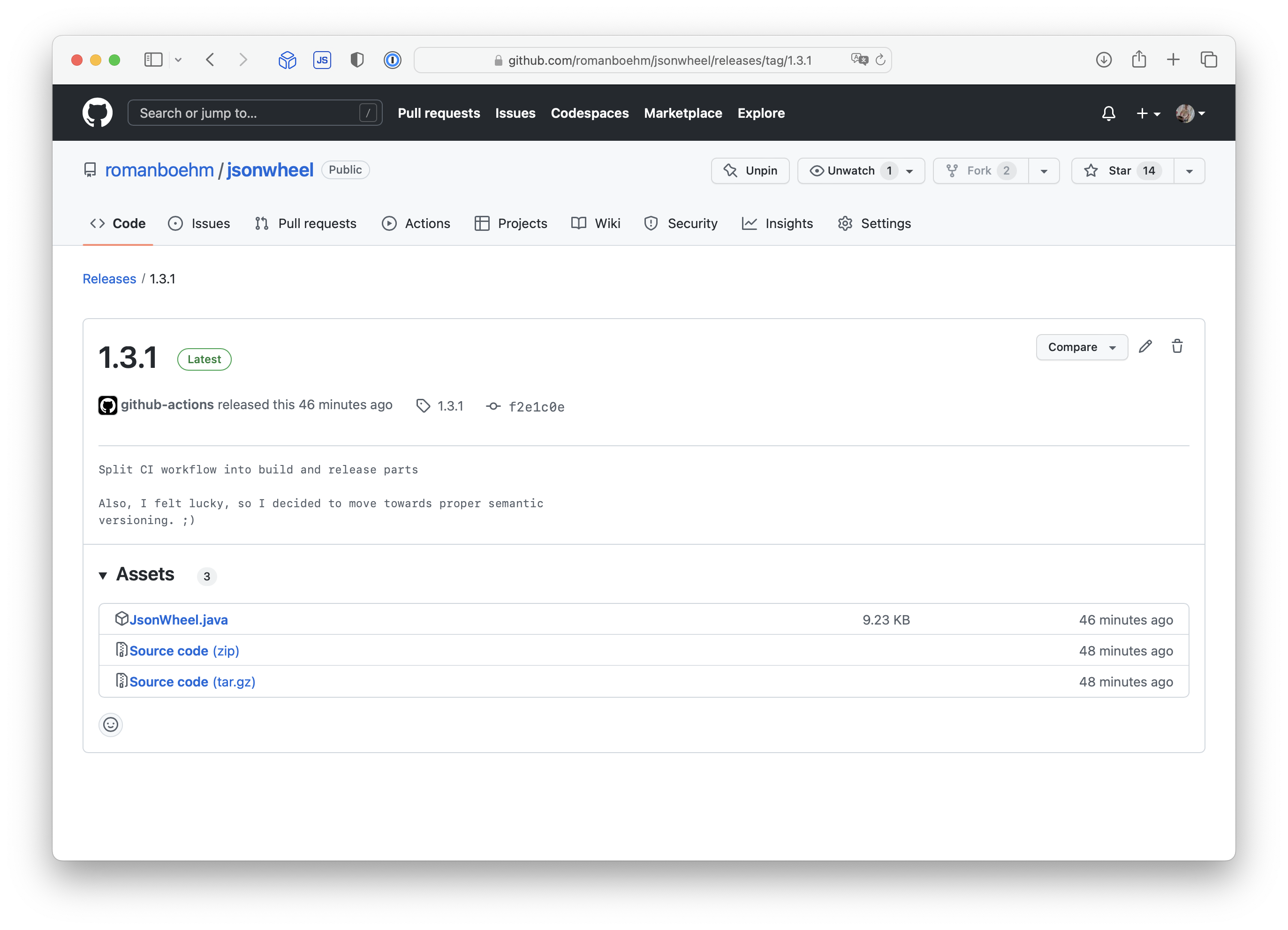Screen dimensions: 1288x930
Task: Go back to the Releases page
Action: 109,278
